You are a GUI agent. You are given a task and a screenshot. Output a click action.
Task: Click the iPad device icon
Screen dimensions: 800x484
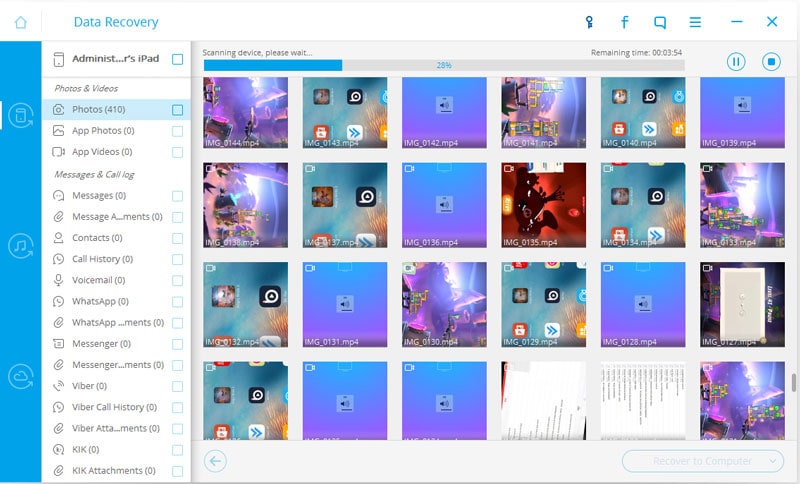coord(59,59)
